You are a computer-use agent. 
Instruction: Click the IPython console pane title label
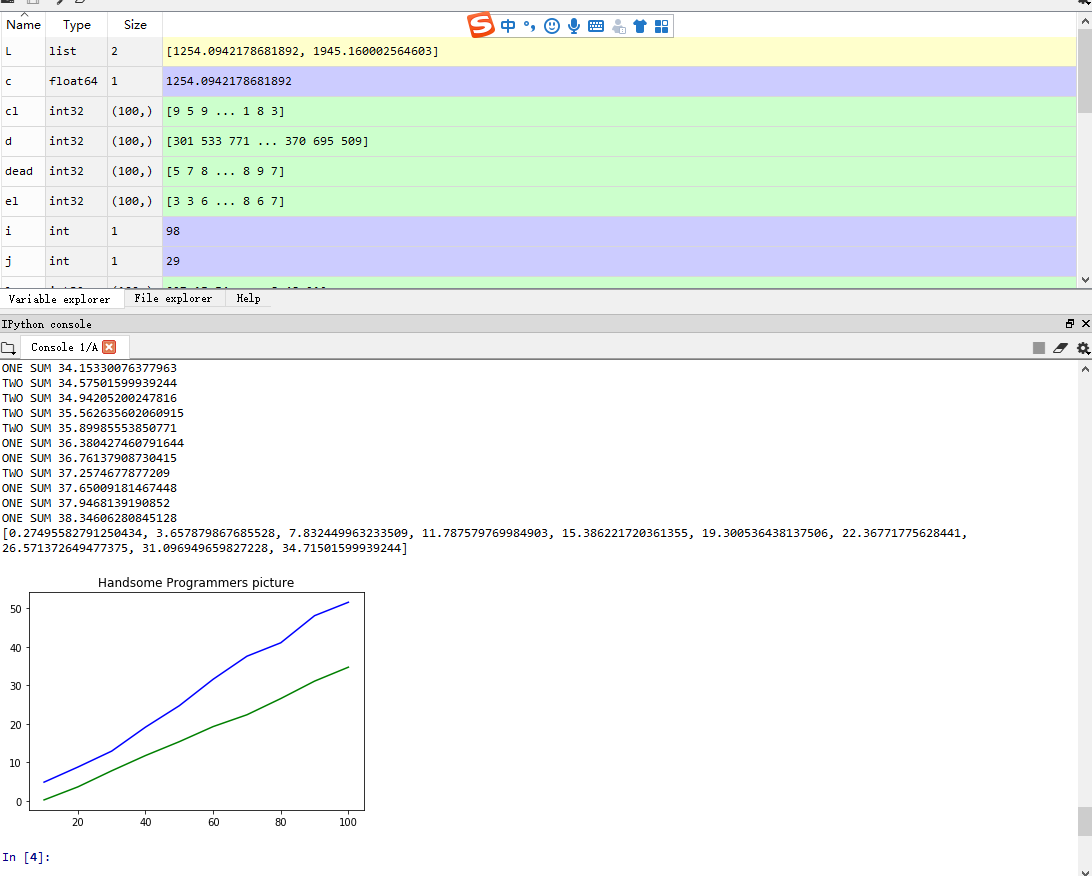point(46,324)
